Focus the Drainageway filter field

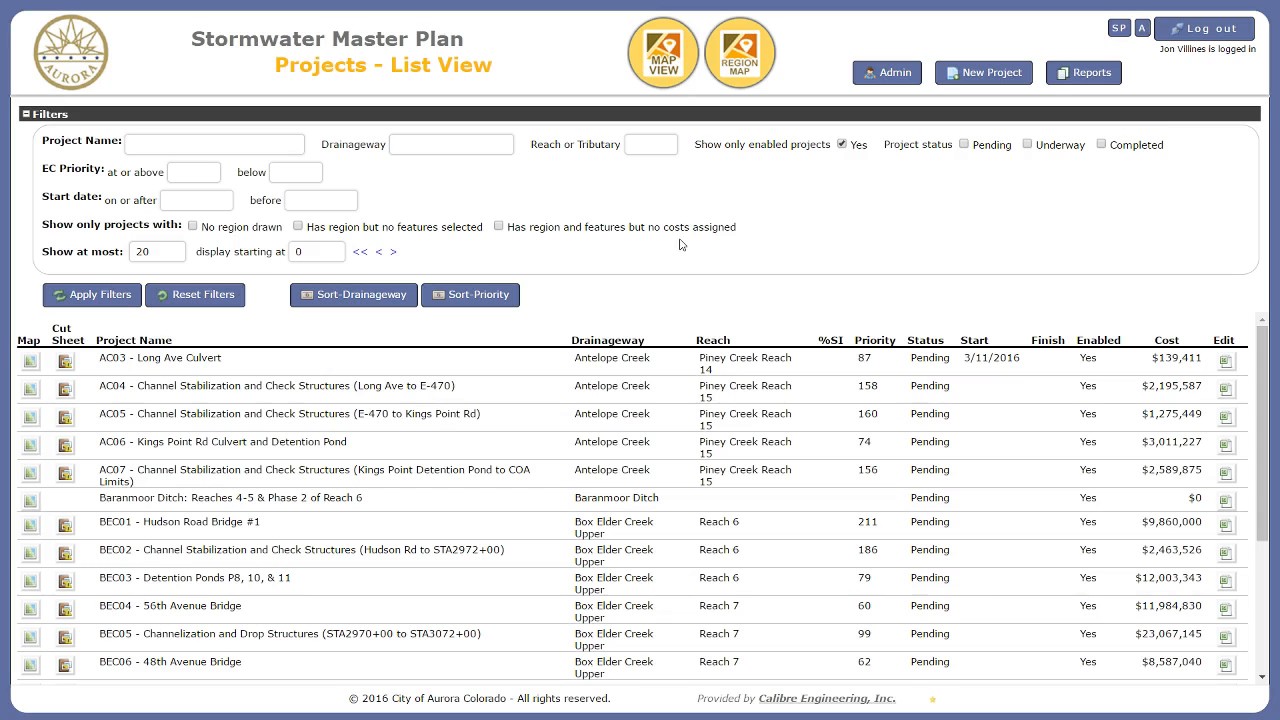point(451,144)
